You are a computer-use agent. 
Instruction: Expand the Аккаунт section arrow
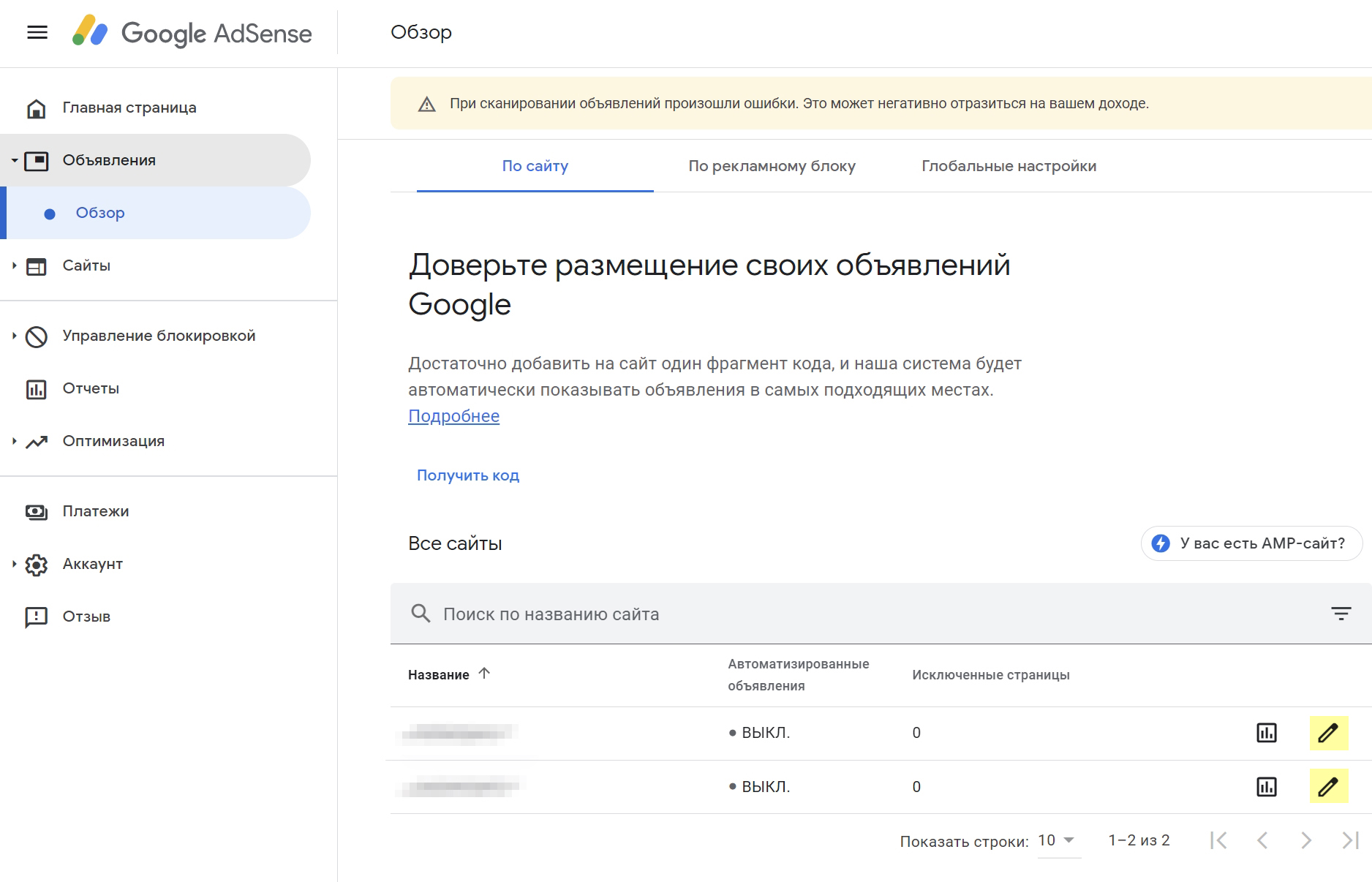(x=14, y=565)
